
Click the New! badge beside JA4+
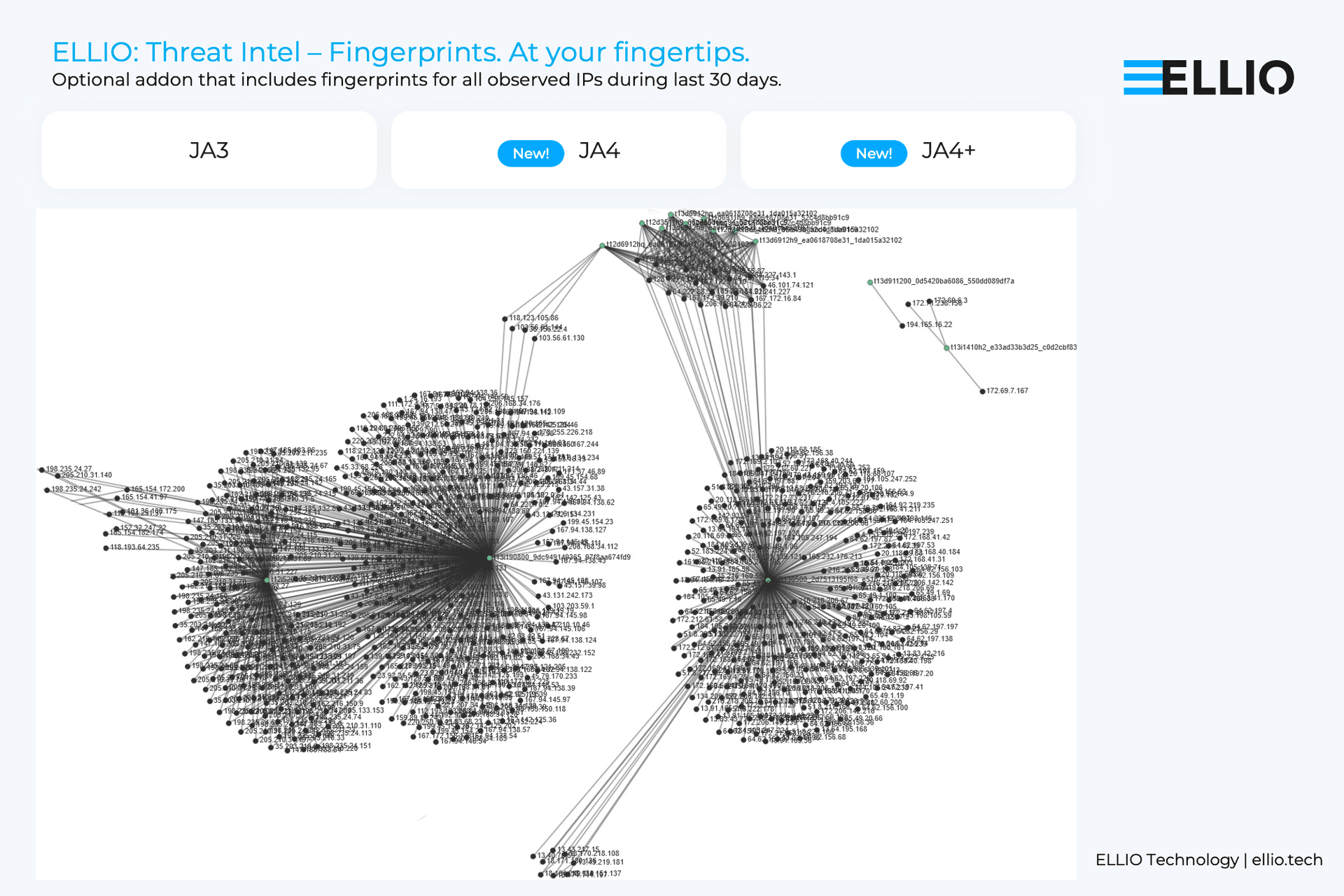874,153
